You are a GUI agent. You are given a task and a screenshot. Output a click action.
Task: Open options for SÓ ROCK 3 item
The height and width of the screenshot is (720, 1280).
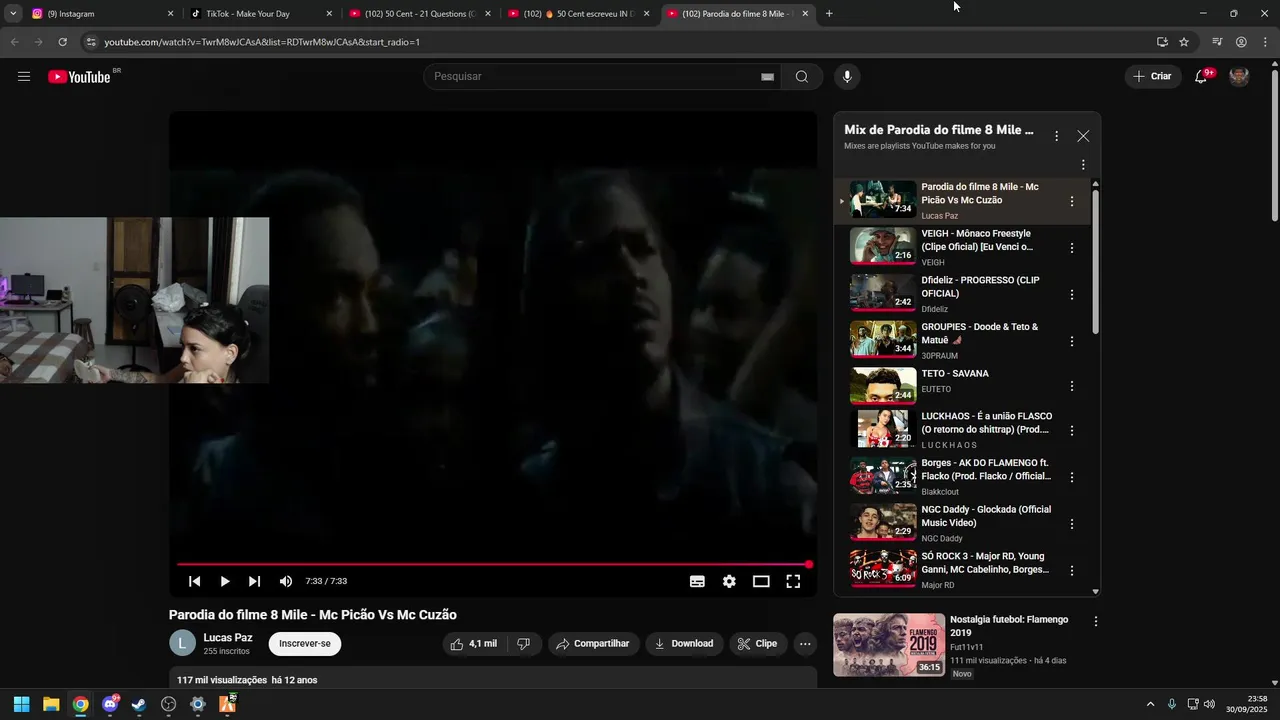tap(1072, 571)
